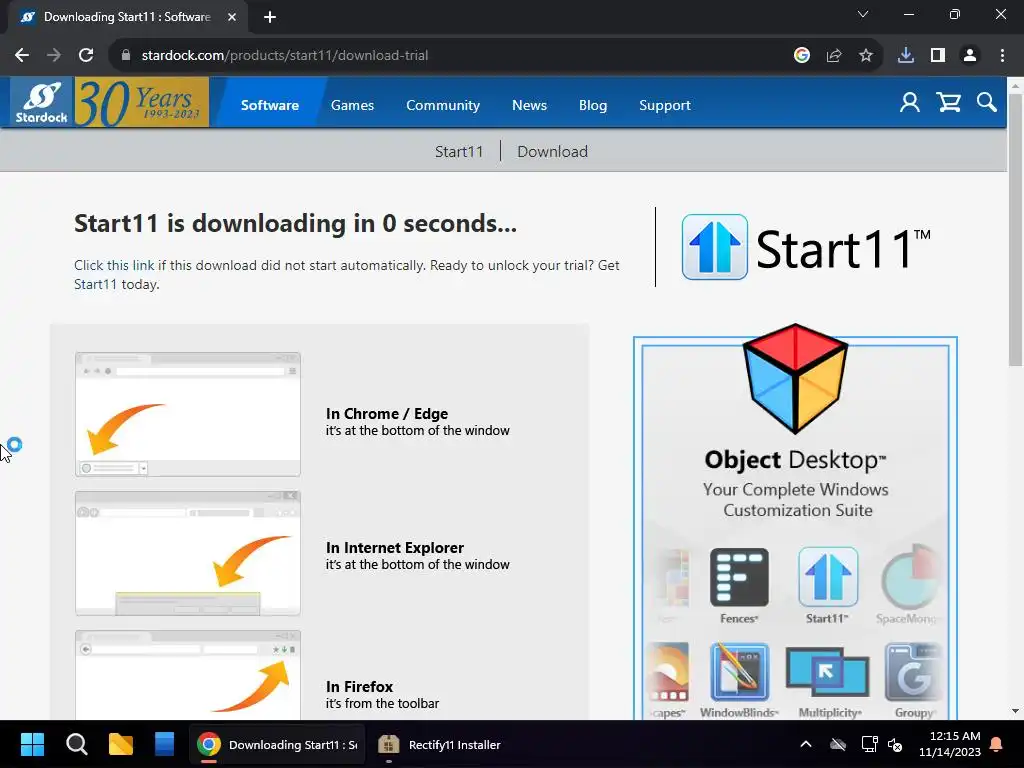Click the Groupy product icon

pyautogui.click(x=913, y=671)
